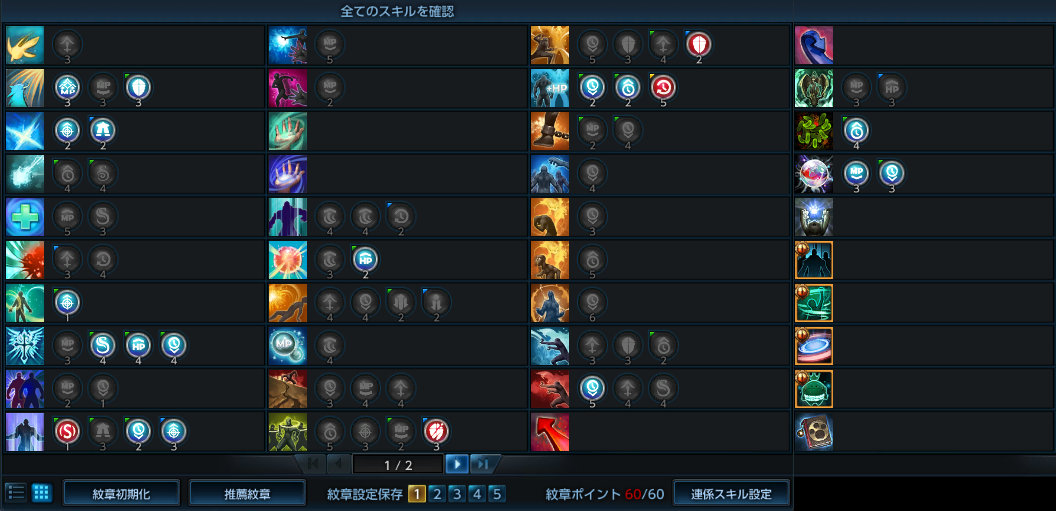This screenshot has height=511, width=1056.
Task: Click the +HP skill icon
Action: 550,88
